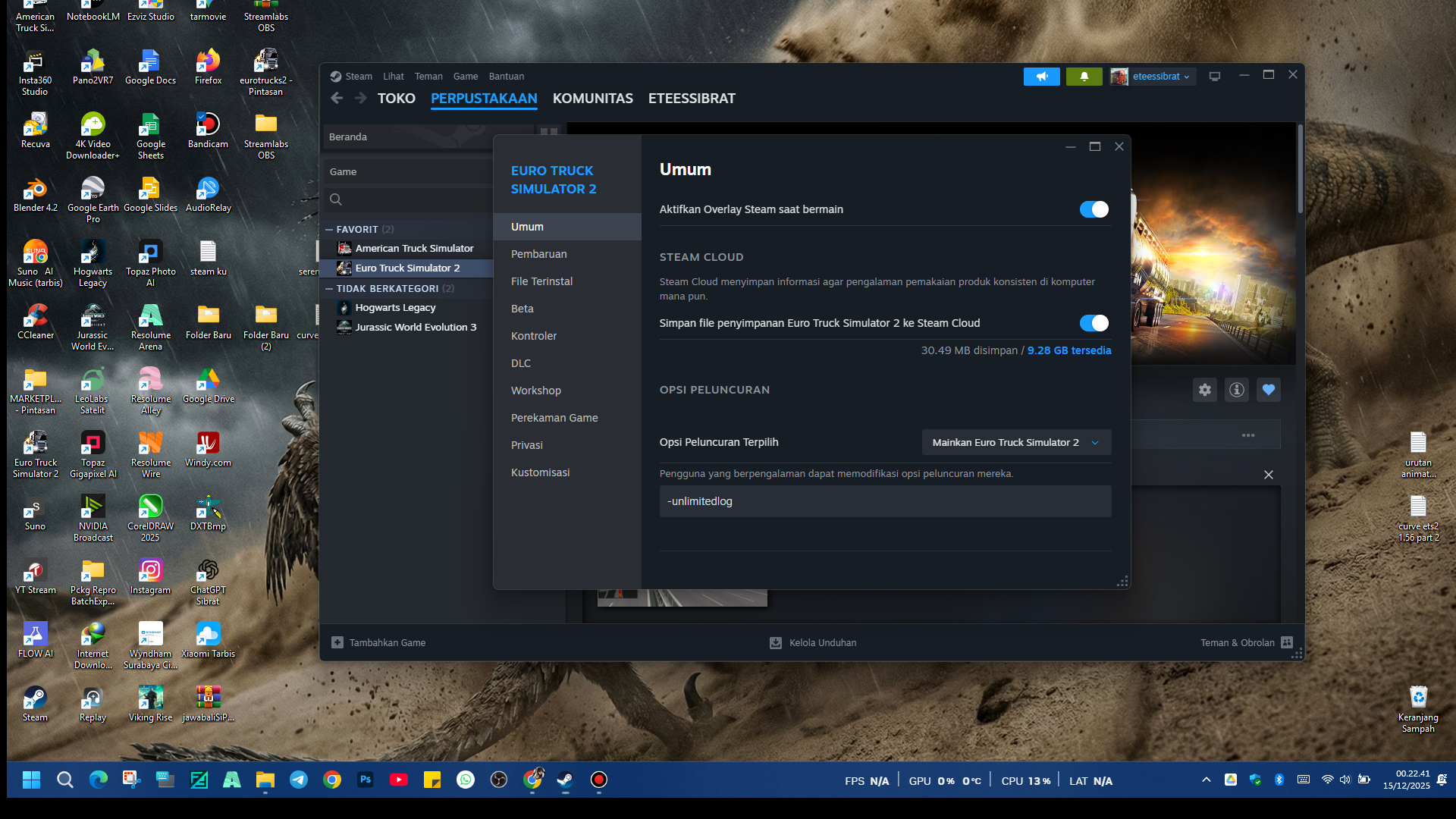This screenshot has width=1456, height=819.
Task: Open the Game filter dropdown in library
Action: [x=408, y=172]
